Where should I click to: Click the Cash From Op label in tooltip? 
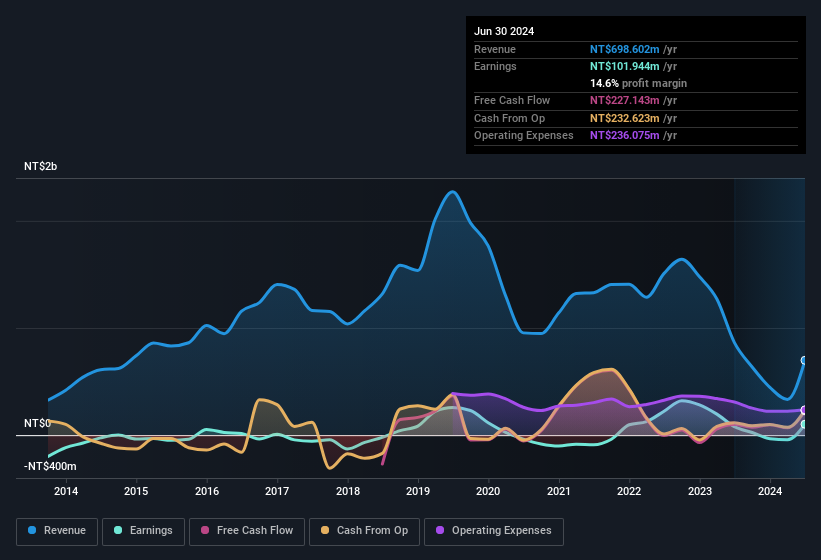click(509, 118)
